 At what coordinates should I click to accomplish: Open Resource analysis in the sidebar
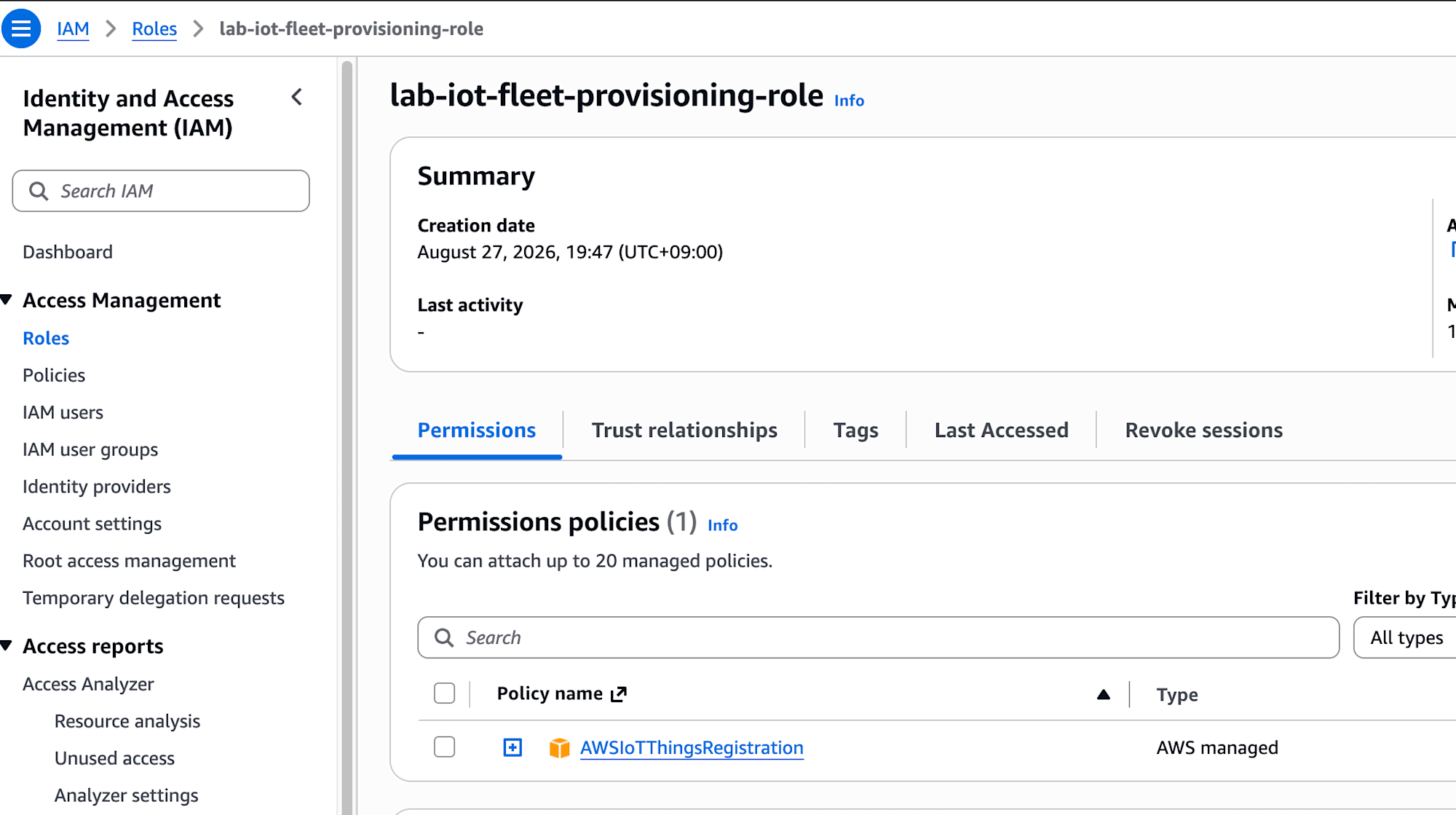[x=127, y=721]
